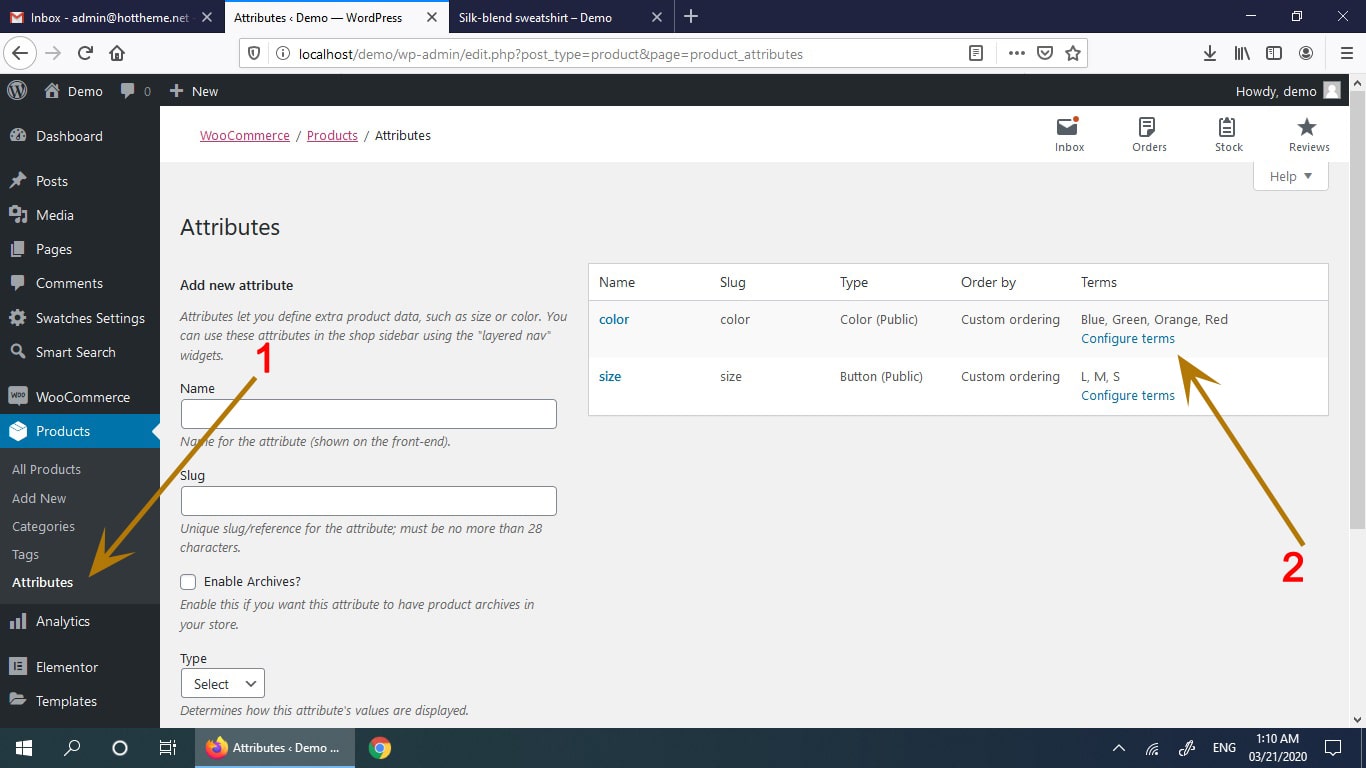Go to All Products submenu
Screen dimensions: 1366x768
point(46,469)
